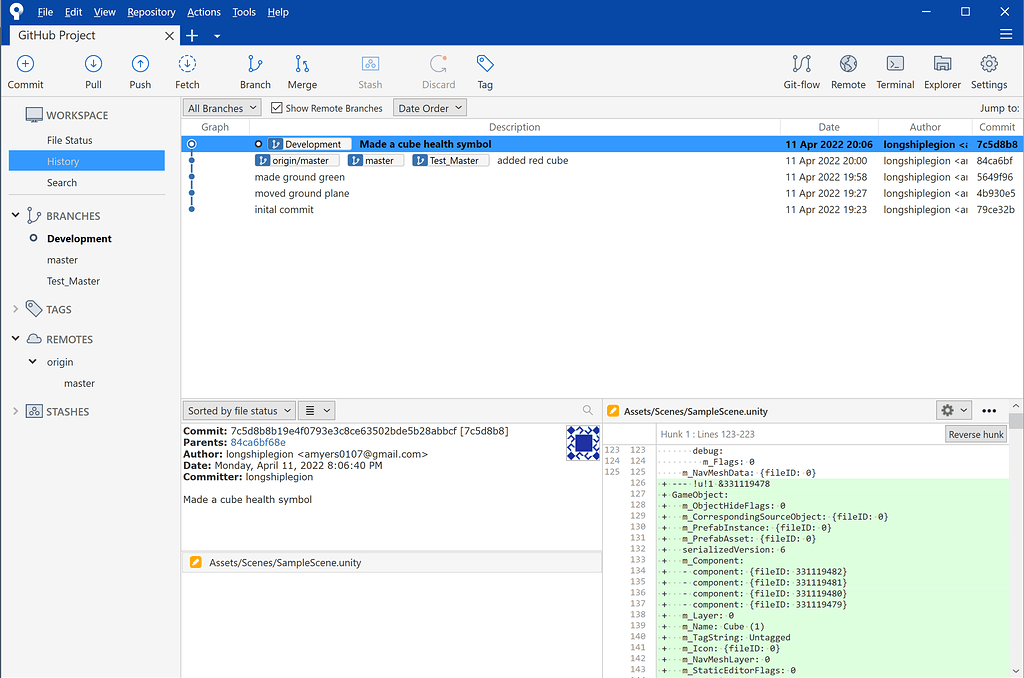Viewport: 1024px width, 678px height.
Task: Open the Actions menu
Action: [x=204, y=12]
